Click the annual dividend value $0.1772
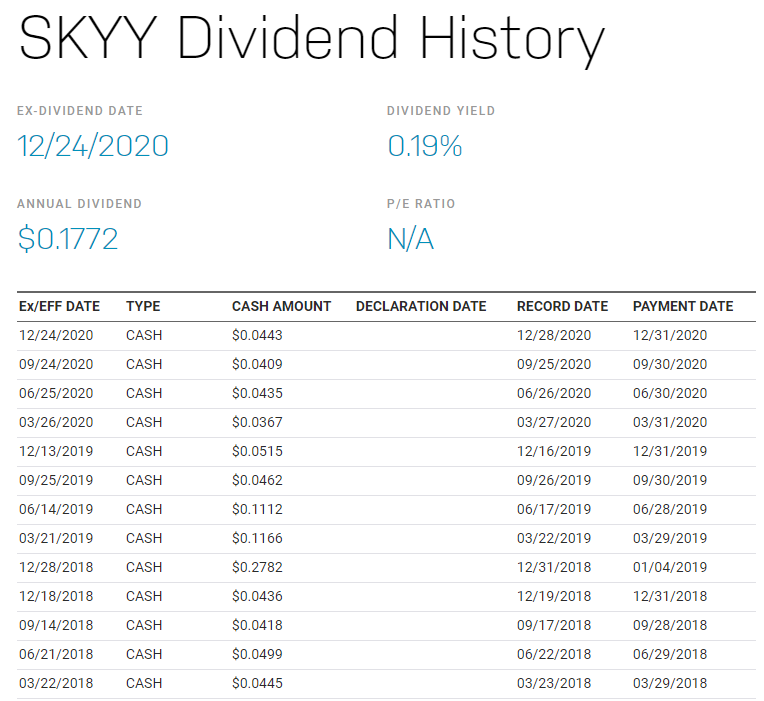Viewport: 764px width, 701px height. tap(68, 239)
